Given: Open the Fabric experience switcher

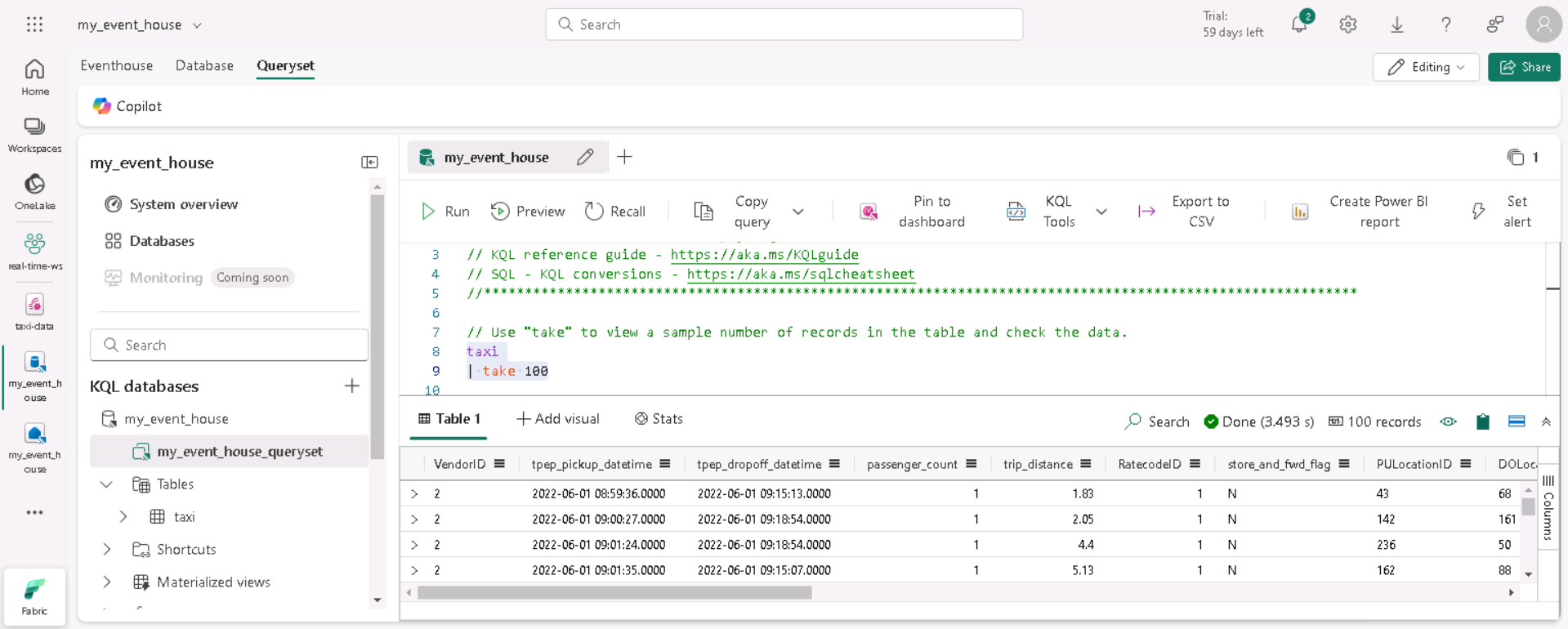Looking at the screenshot, I should tap(34, 597).
